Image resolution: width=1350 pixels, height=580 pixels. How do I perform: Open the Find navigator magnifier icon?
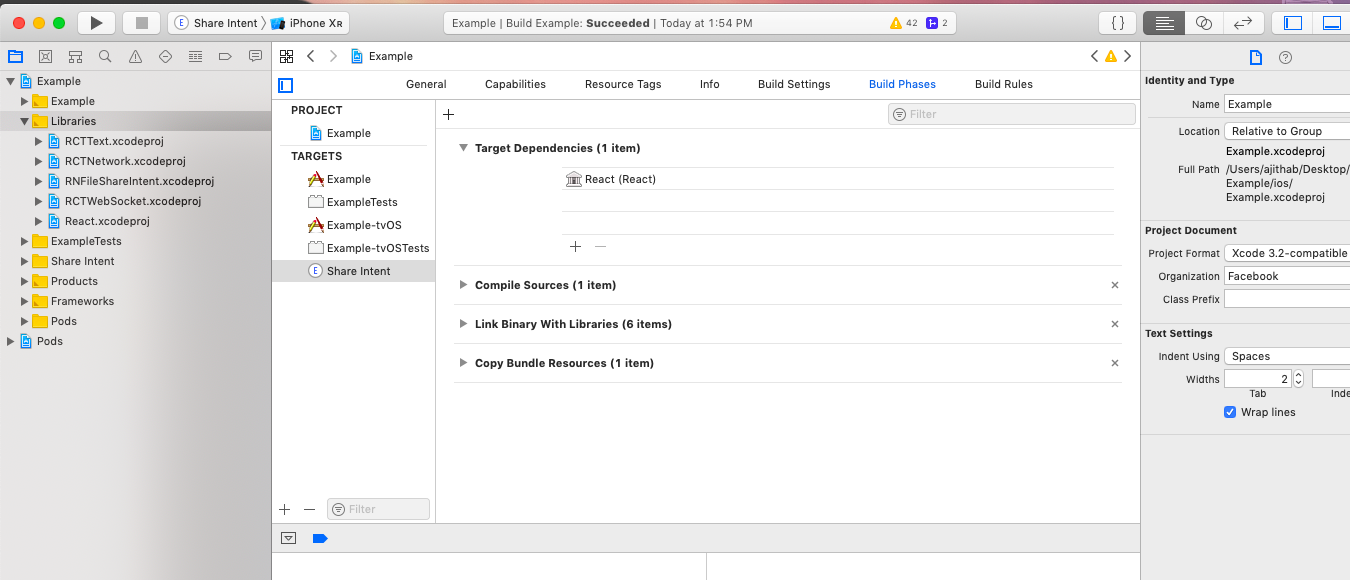(105, 57)
